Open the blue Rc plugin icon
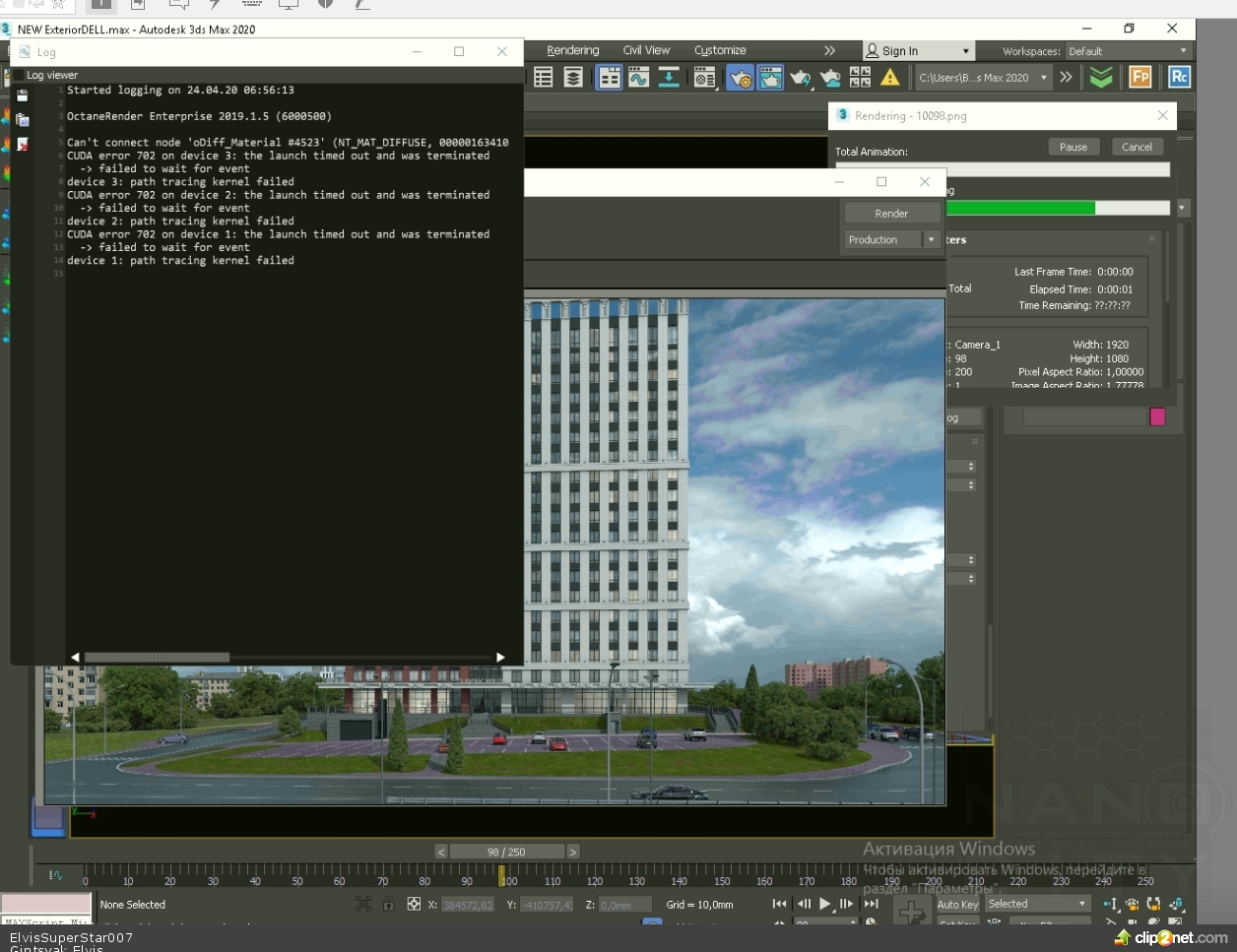1237x952 pixels. [1179, 77]
